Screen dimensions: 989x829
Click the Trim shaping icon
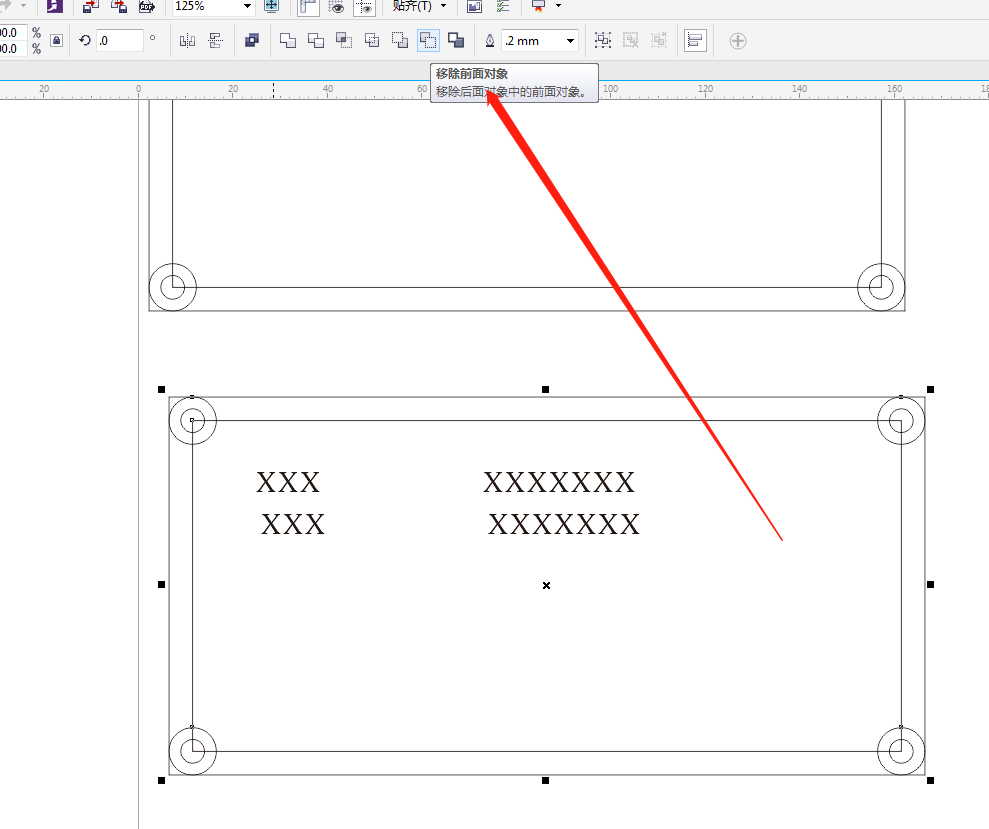(316, 40)
